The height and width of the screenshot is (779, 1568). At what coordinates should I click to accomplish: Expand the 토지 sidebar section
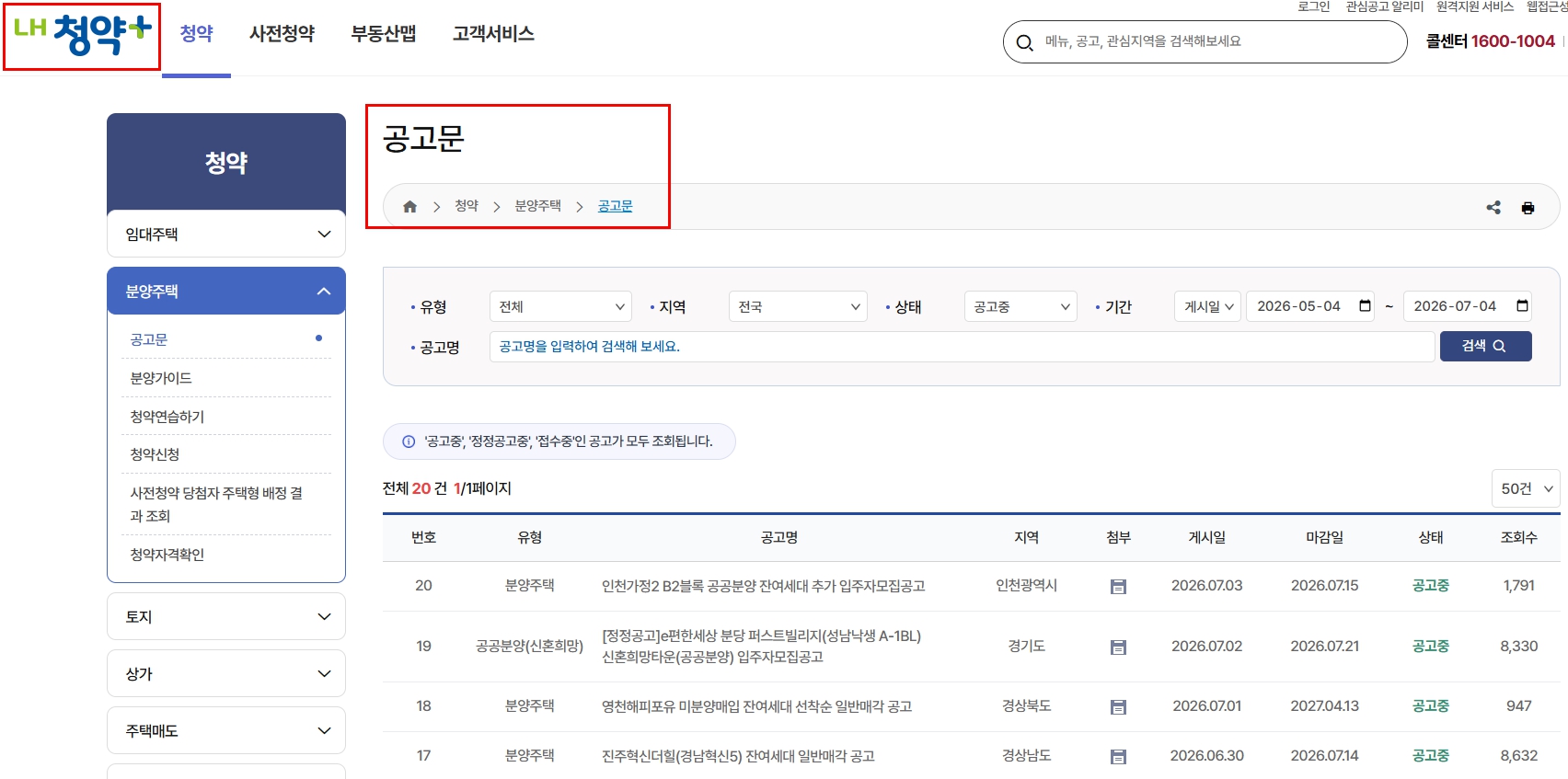(226, 617)
